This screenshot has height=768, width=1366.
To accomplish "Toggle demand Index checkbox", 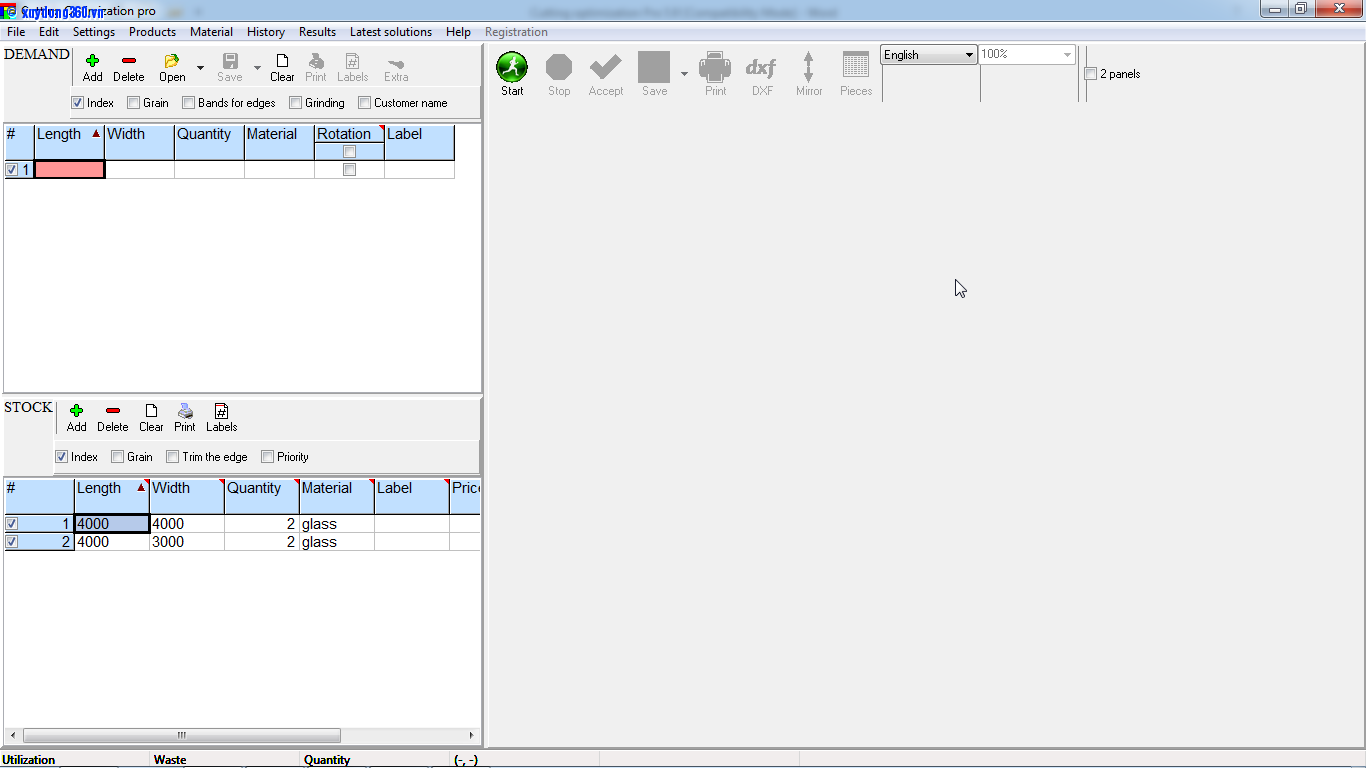I will (x=77, y=103).
